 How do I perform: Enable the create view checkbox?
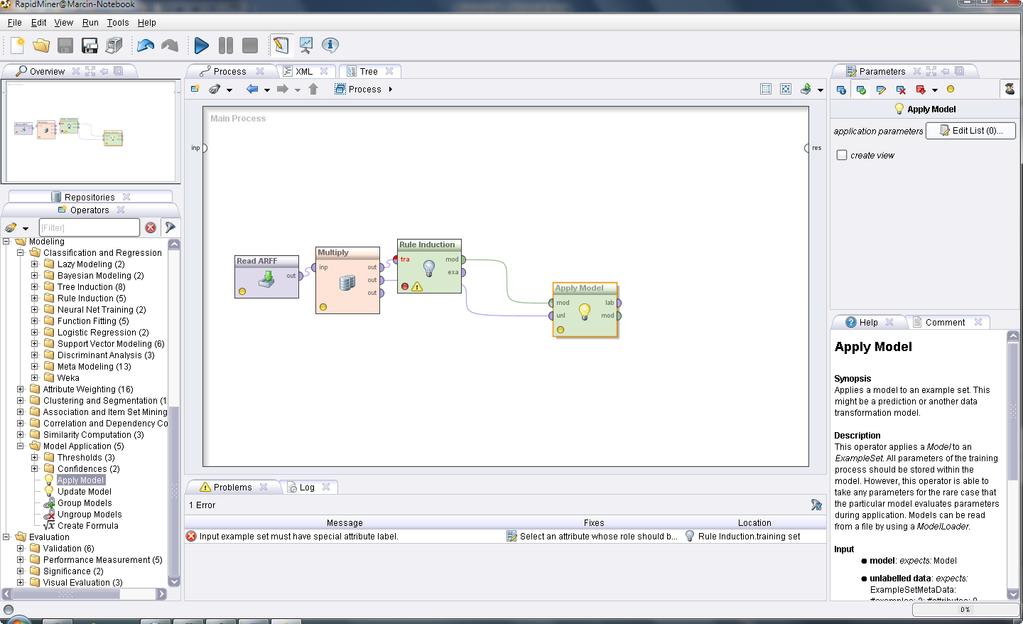(x=842, y=155)
